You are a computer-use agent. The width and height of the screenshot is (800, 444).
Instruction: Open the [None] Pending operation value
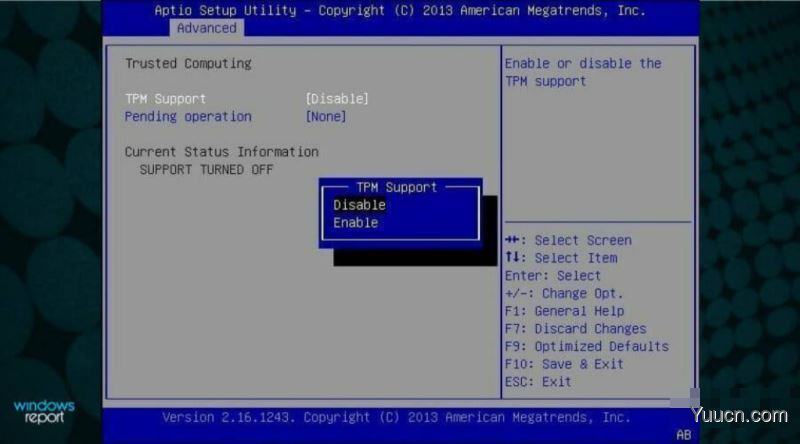[326, 116]
